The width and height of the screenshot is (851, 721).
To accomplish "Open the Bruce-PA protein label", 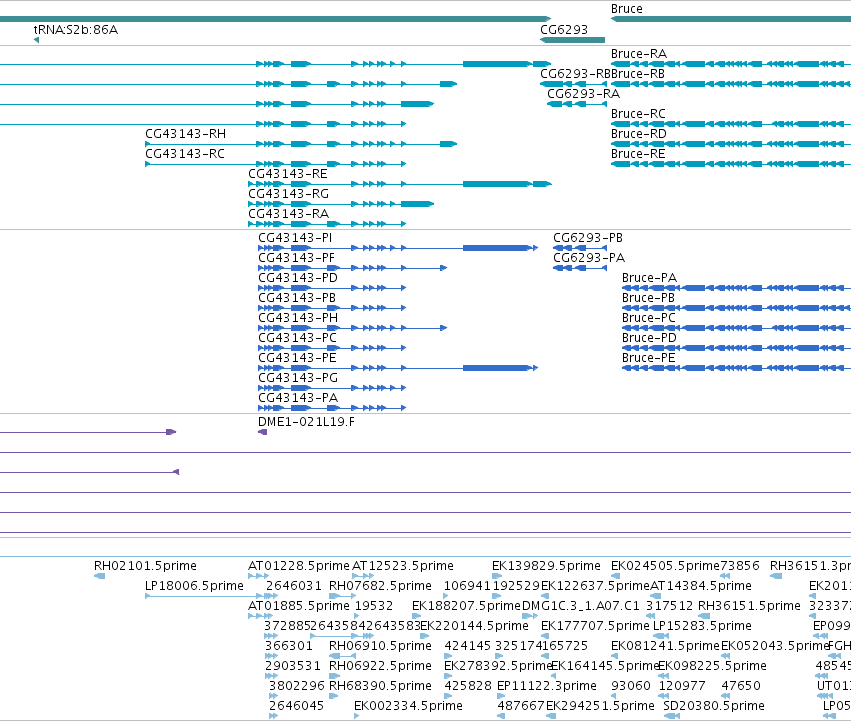I will tap(650, 278).
